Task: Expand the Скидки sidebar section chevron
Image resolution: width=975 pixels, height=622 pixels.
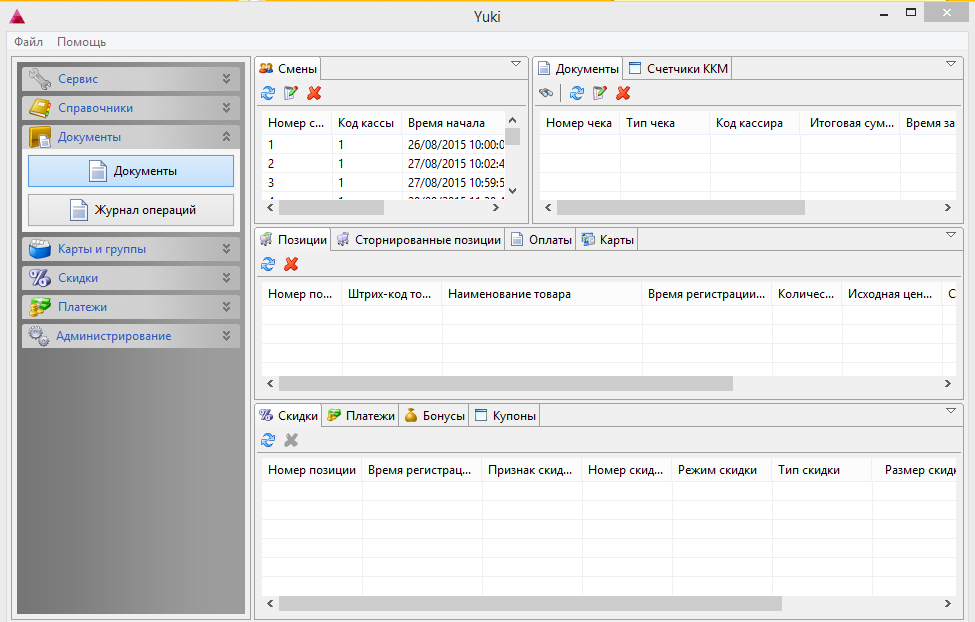Action: (x=226, y=278)
